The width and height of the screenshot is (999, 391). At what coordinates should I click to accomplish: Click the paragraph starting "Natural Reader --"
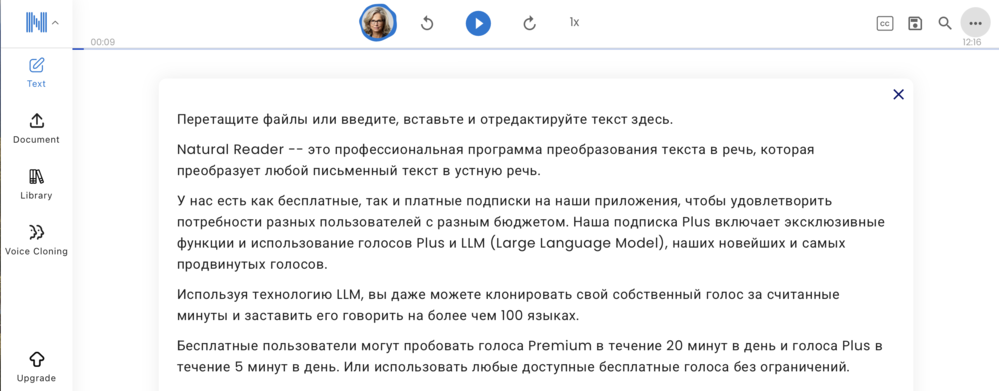[x=496, y=160]
